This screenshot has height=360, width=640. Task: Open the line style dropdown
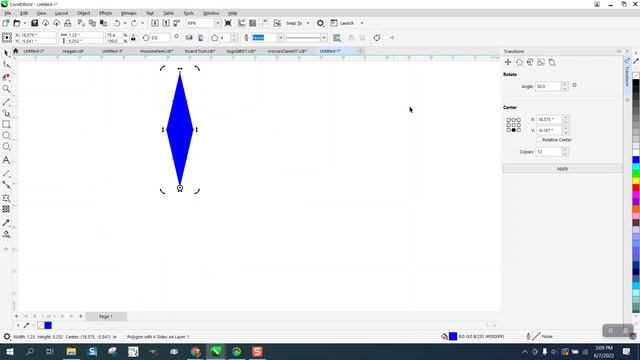324,38
